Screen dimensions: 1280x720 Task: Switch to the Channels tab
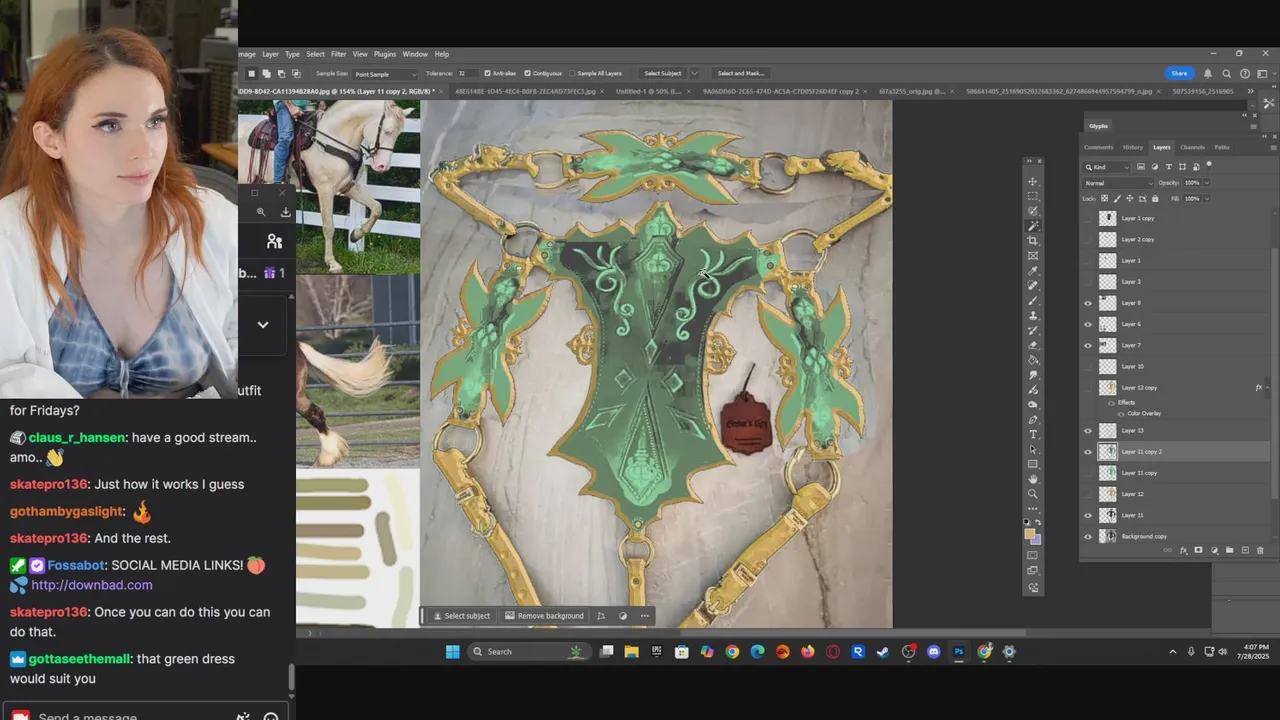coord(1193,147)
